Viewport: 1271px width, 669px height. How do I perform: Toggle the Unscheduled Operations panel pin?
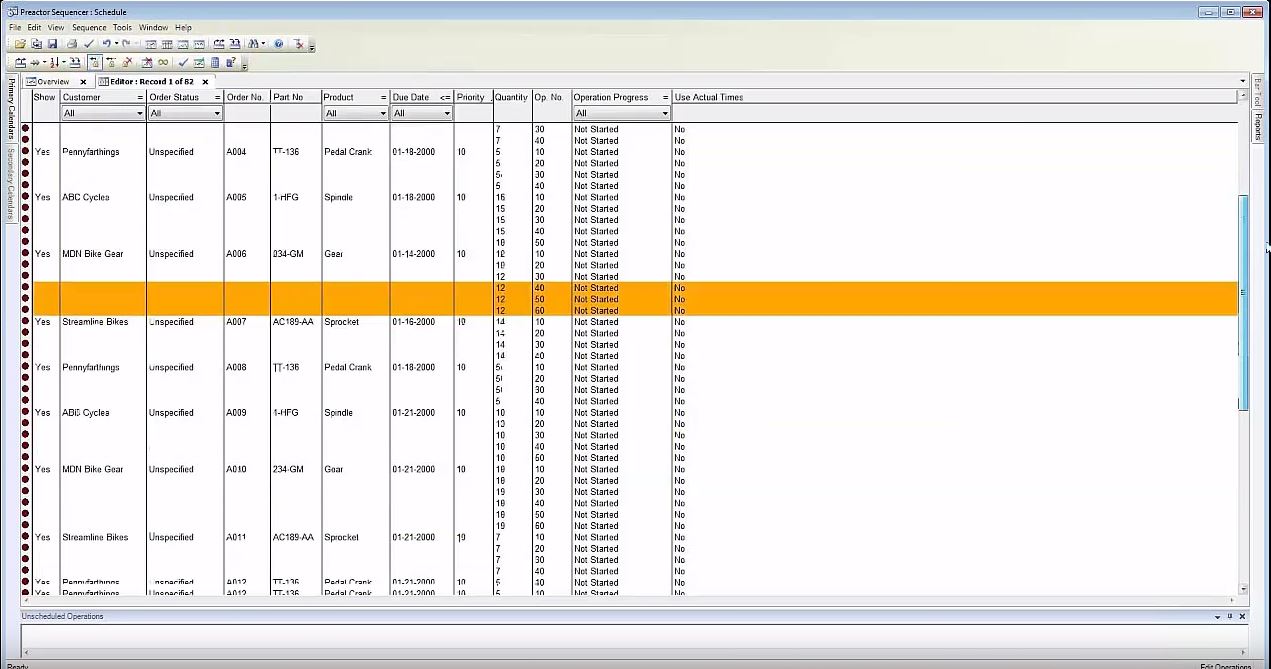point(1230,616)
